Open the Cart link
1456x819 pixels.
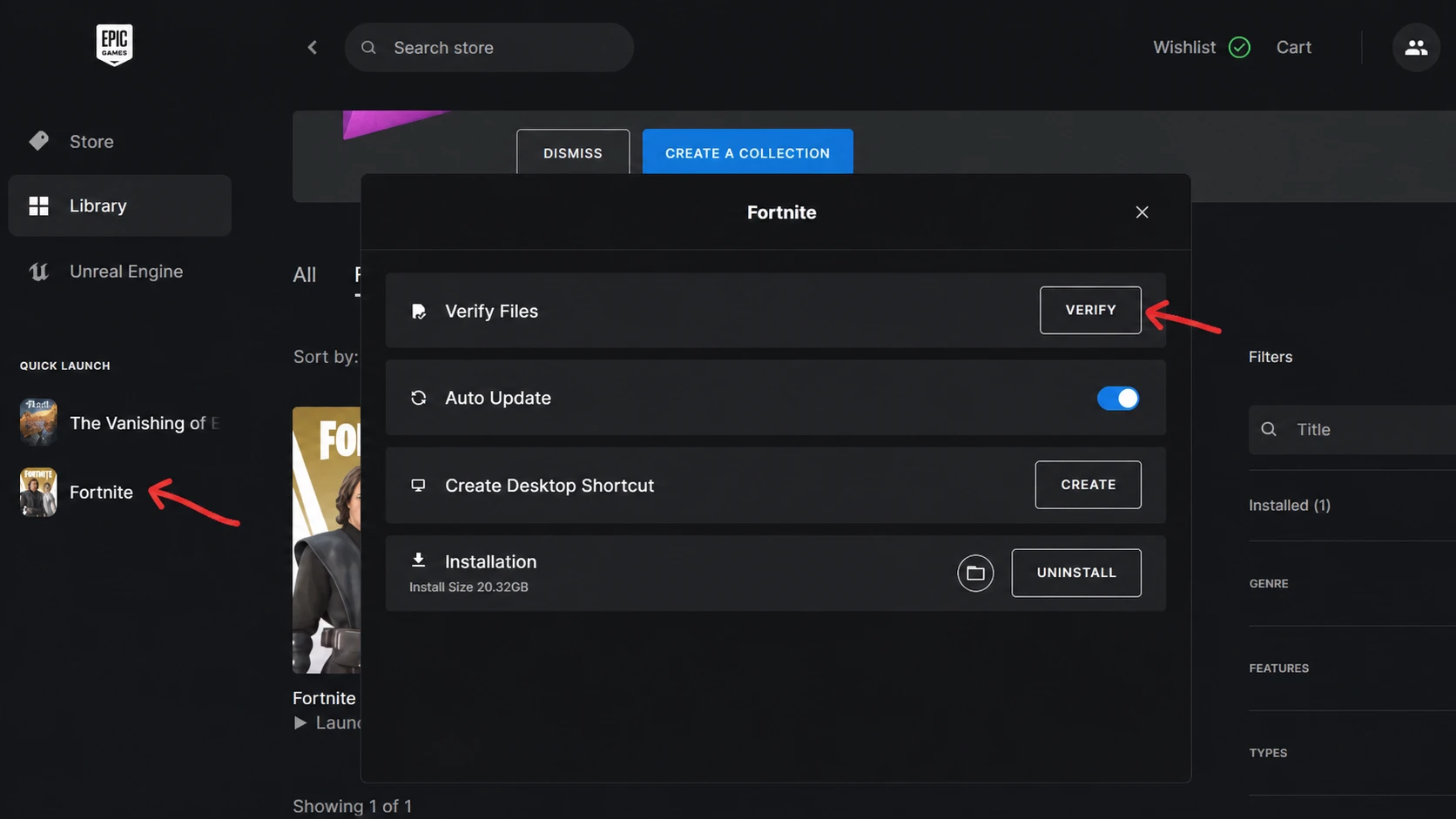coord(1294,47)
